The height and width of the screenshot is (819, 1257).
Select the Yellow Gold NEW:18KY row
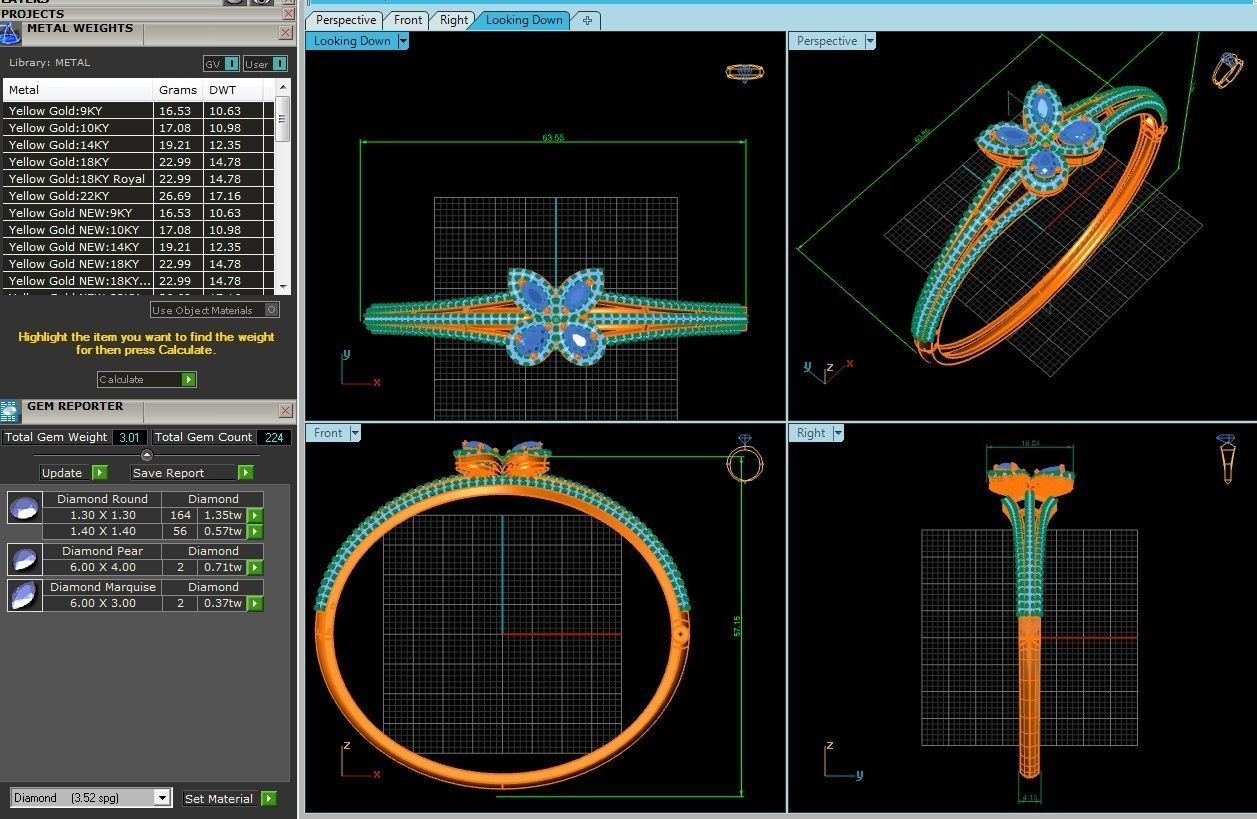point(139,264)
